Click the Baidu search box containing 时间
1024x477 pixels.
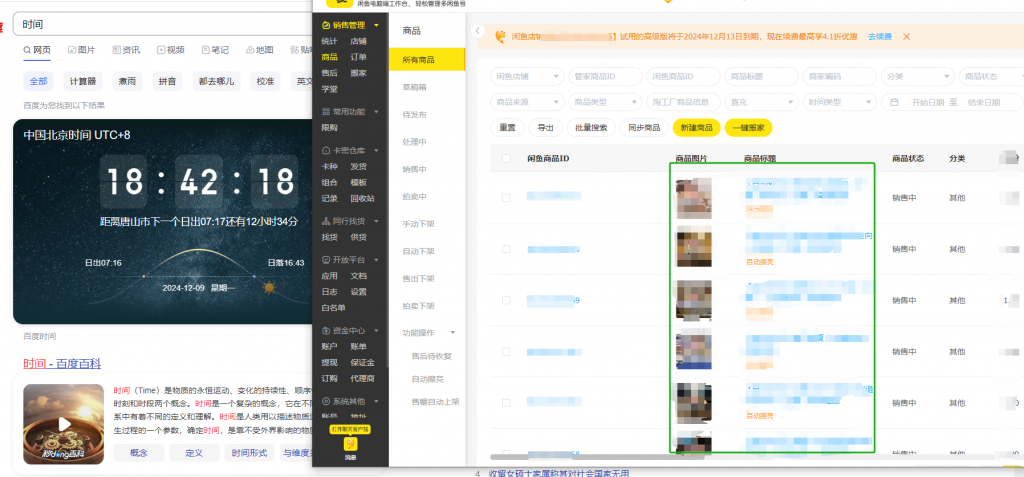(x=162, y=24)
